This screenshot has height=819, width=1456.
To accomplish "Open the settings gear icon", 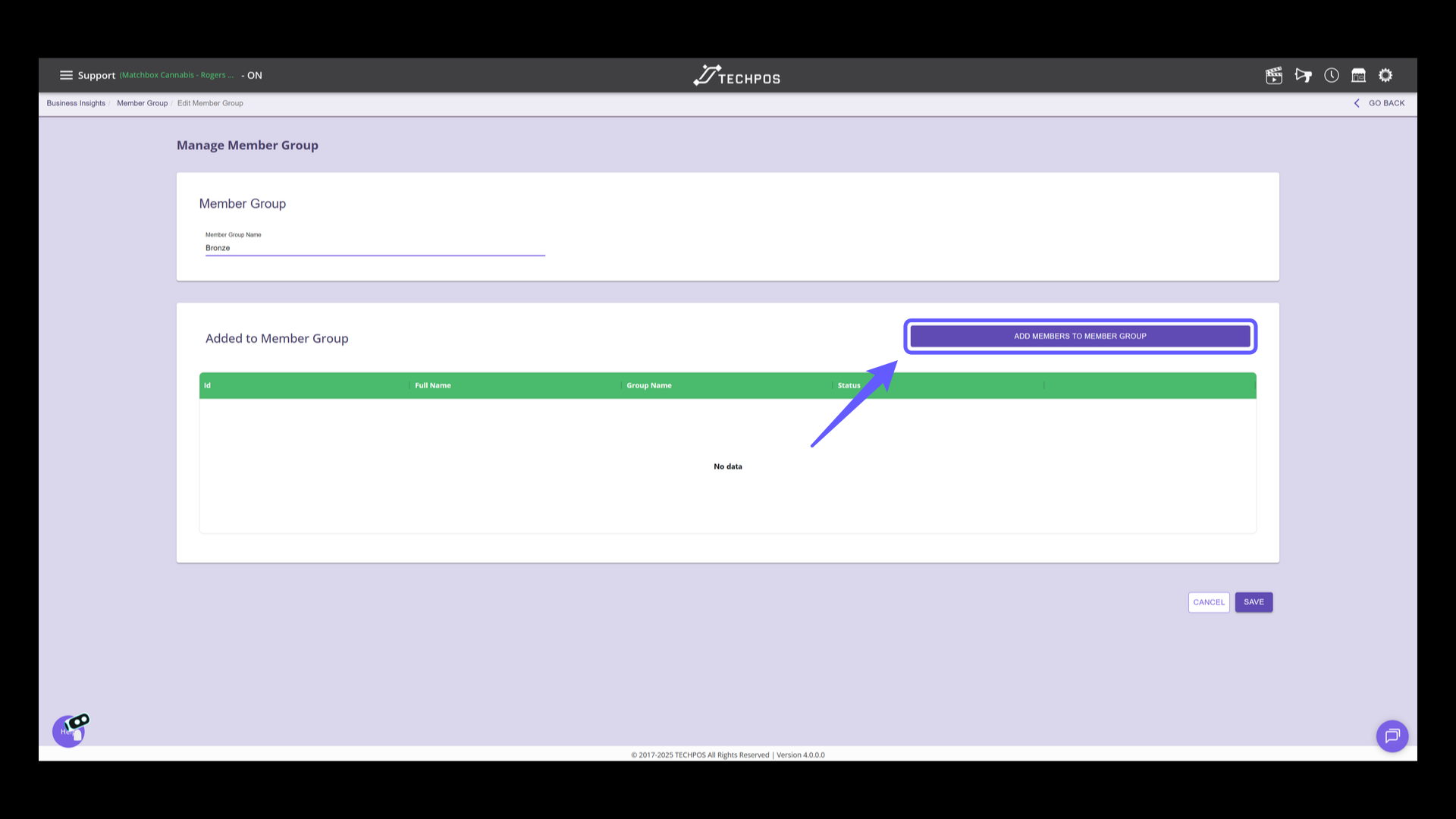I will [x=1385, y=75].
